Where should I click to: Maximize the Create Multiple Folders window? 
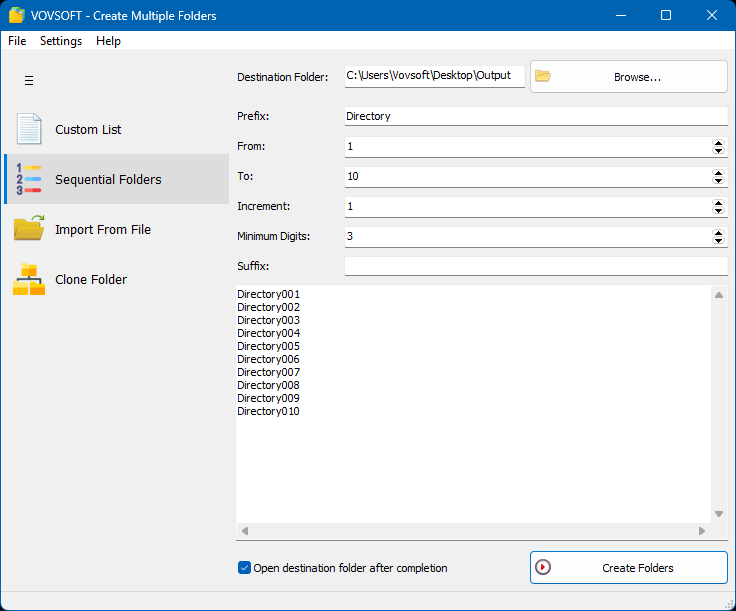coord(666,15)
